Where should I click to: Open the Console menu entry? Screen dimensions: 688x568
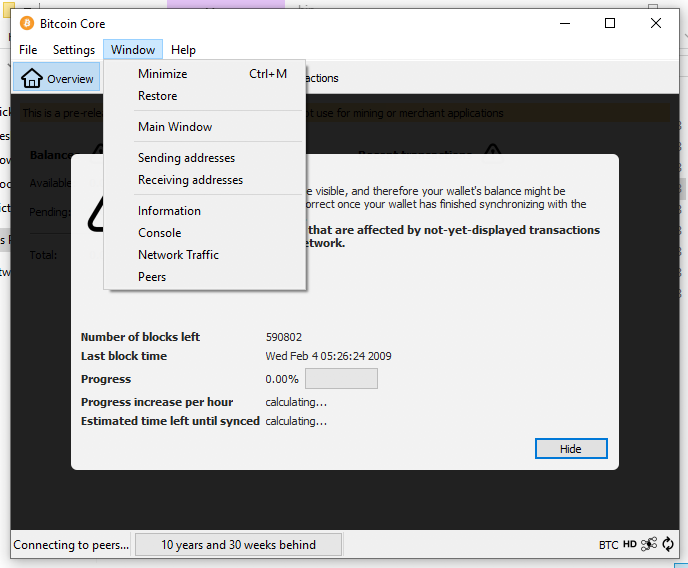point(205,233)
